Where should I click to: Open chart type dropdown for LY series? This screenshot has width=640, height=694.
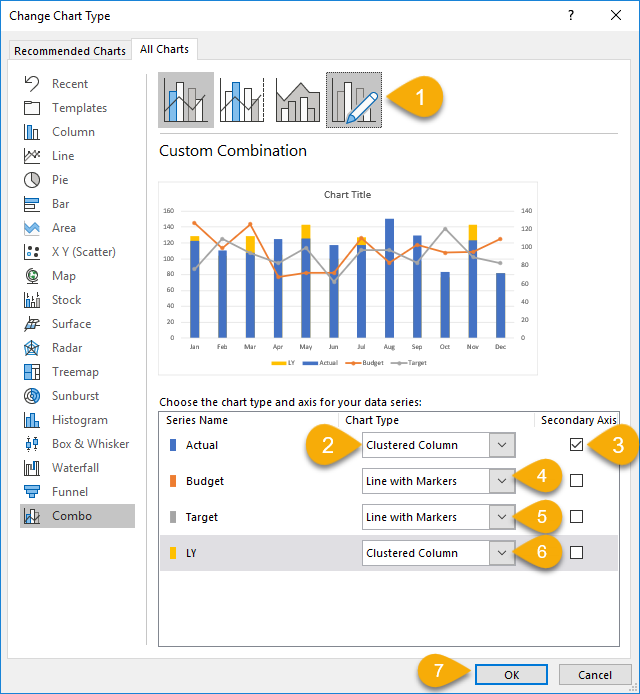pyautogui.click(x=502, y=553)
